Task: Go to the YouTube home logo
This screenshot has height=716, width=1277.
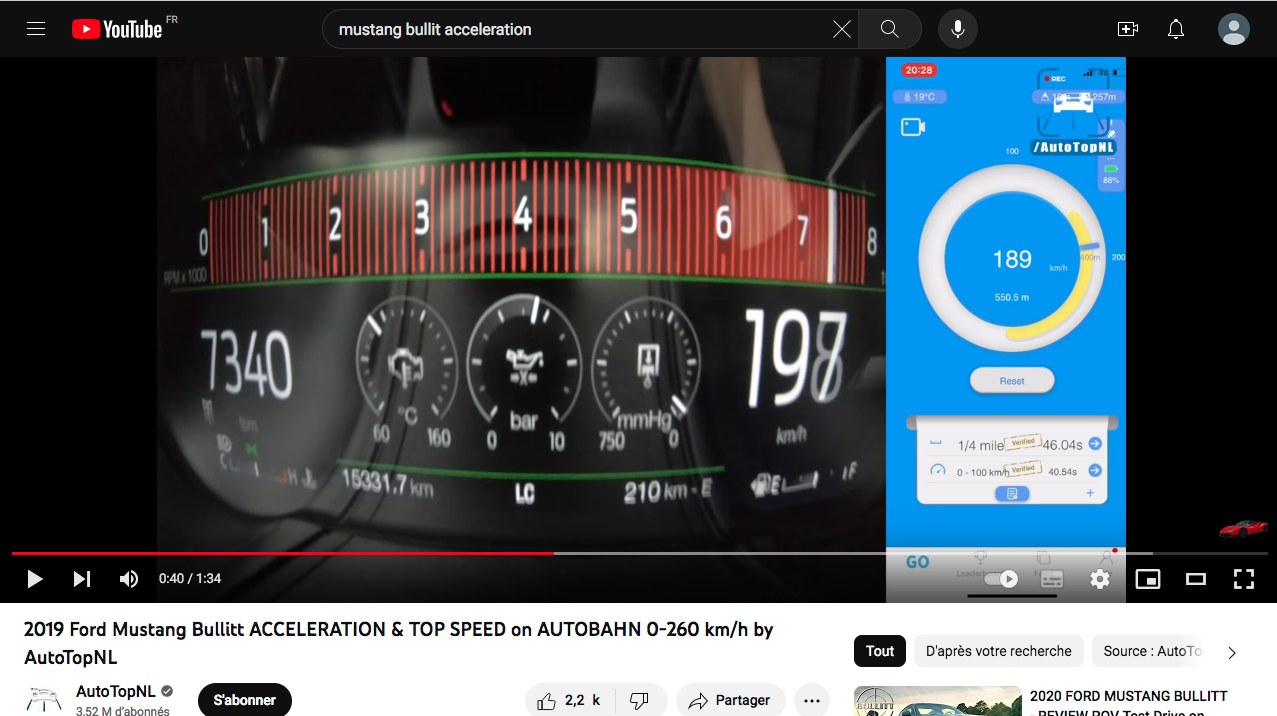Action: tap(117, 29)
